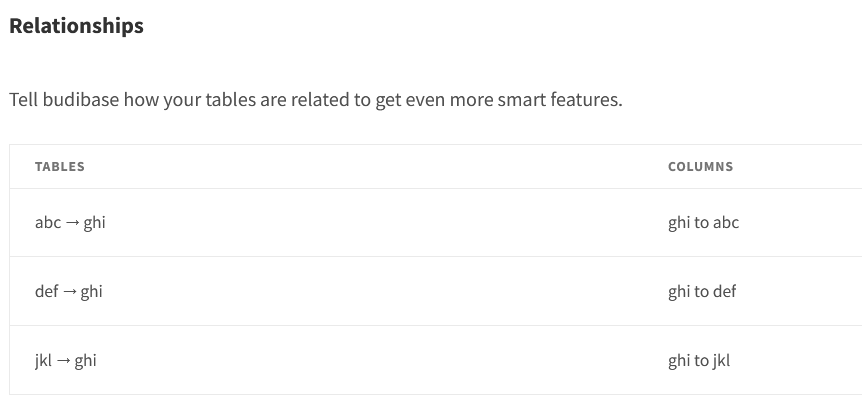Image resolution: width=862 pixels, height=411 pixels.
Task: Open the abc → ghi relationship row
Action: 435,223
